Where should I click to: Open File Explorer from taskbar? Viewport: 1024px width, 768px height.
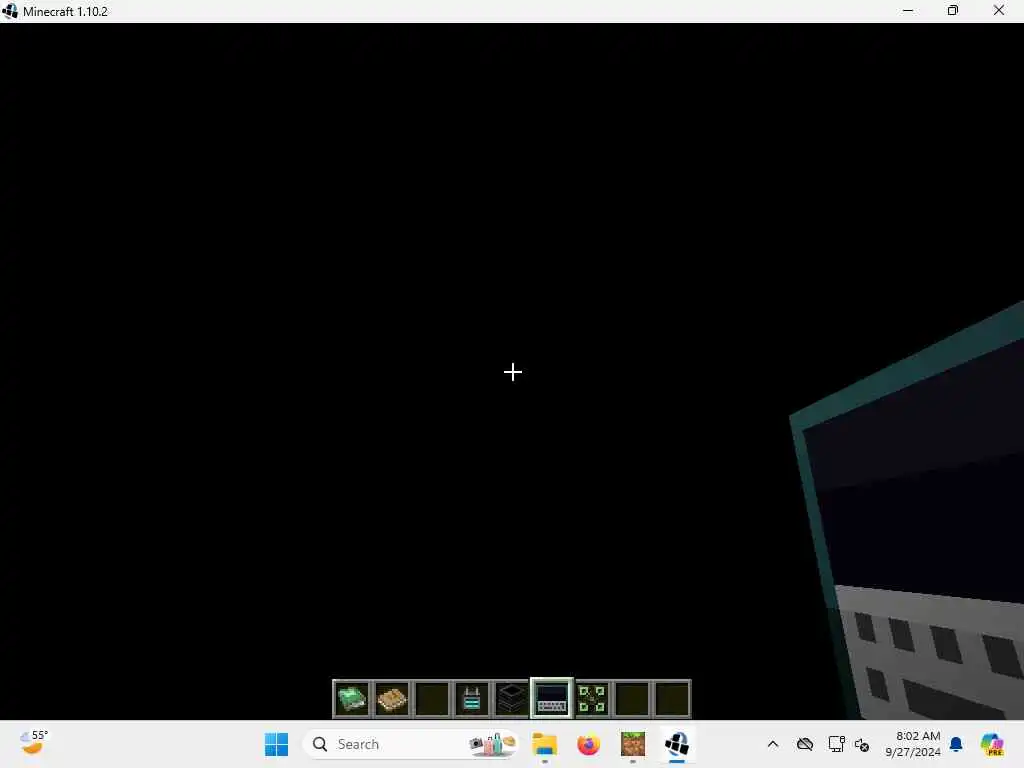point(544,744)
